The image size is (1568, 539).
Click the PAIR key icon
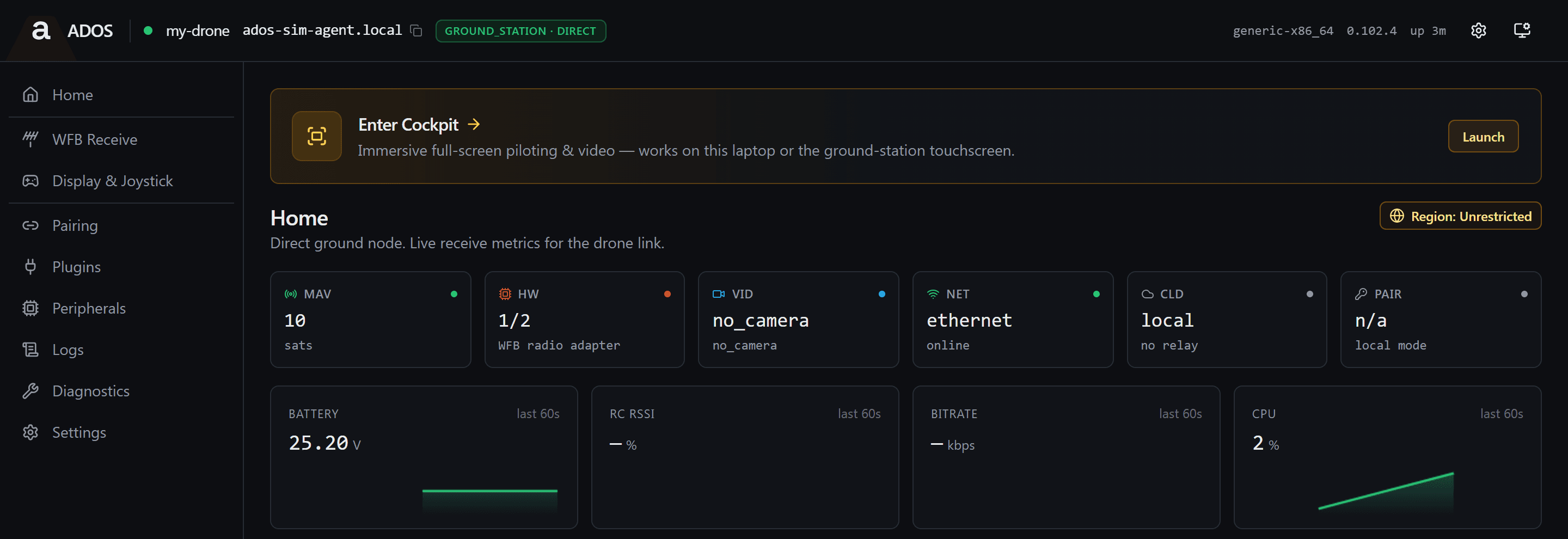pyautogui.click(x=1361, y=295)
